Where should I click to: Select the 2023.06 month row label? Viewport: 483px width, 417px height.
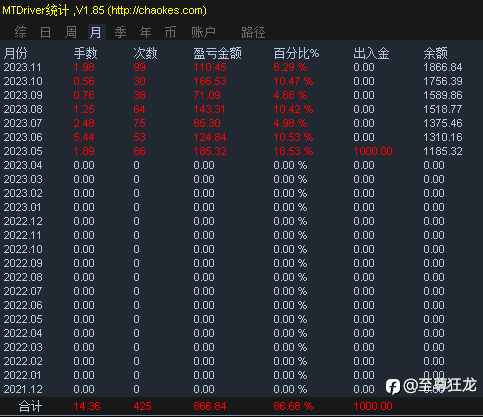(23, 137)
